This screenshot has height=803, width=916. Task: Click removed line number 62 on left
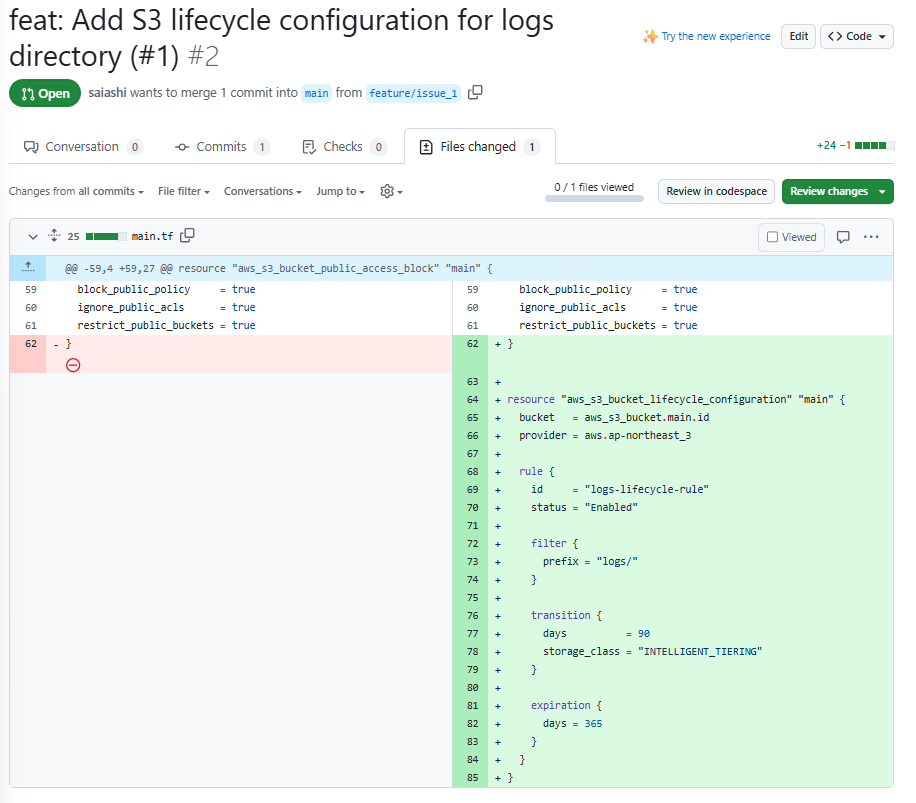coord(30,343)
